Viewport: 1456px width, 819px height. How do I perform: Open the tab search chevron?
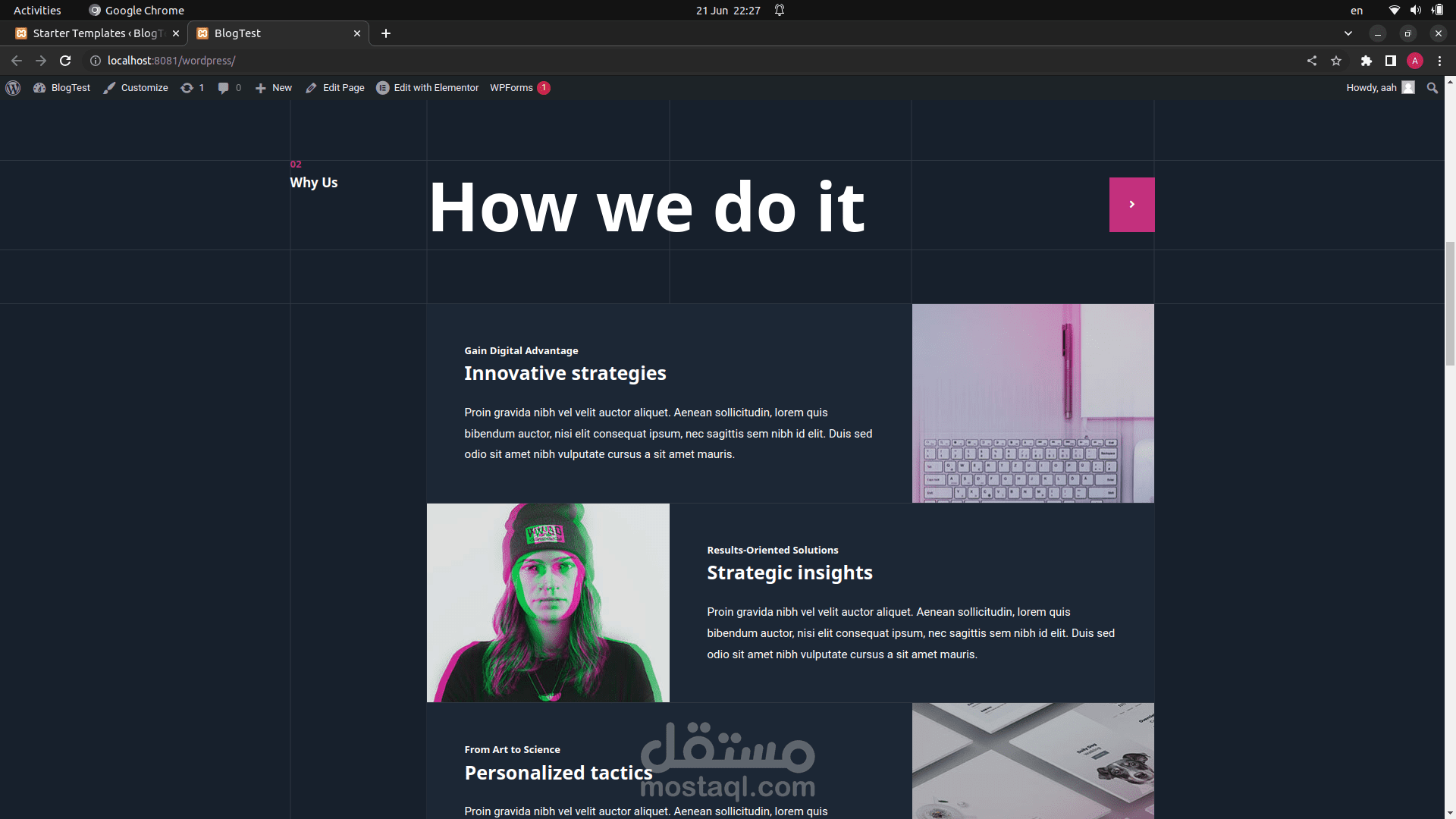tap(1348, 33)
